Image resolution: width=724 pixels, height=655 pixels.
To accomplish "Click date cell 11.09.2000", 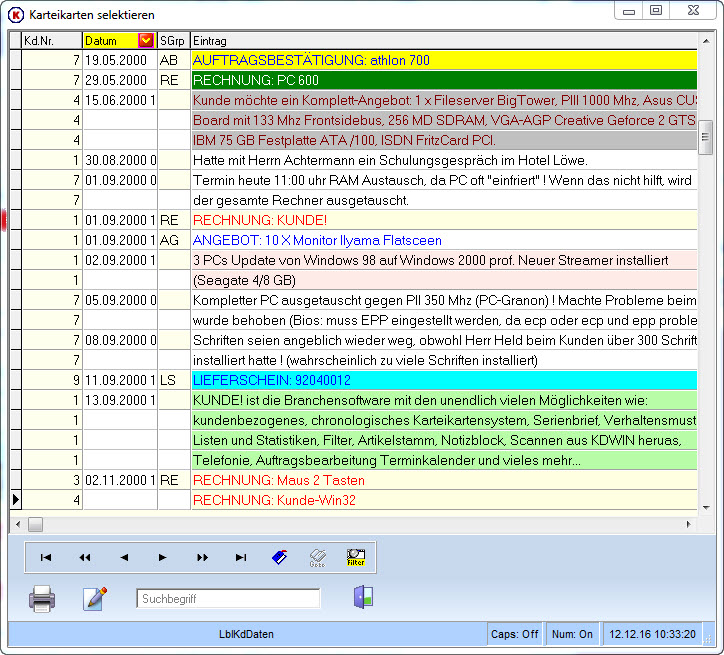I will coord(120,380).
